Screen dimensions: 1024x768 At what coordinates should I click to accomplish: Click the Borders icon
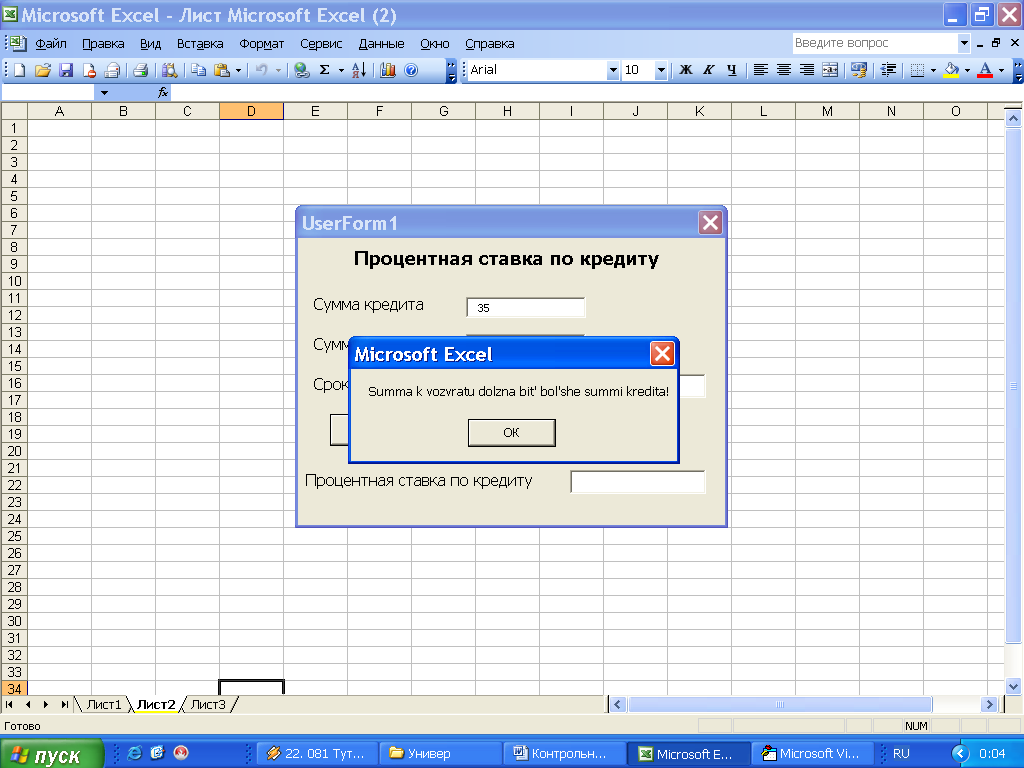coord(918,70)
